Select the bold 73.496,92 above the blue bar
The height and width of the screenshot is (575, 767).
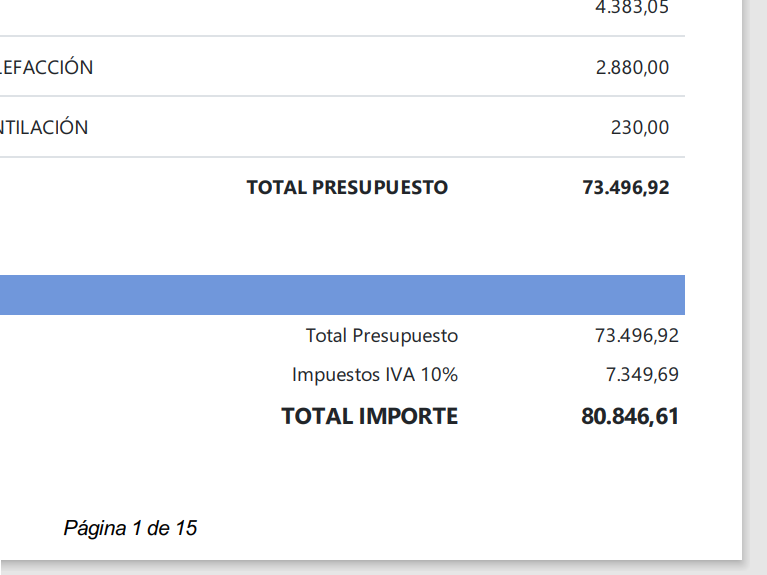[x=625, y=187]
